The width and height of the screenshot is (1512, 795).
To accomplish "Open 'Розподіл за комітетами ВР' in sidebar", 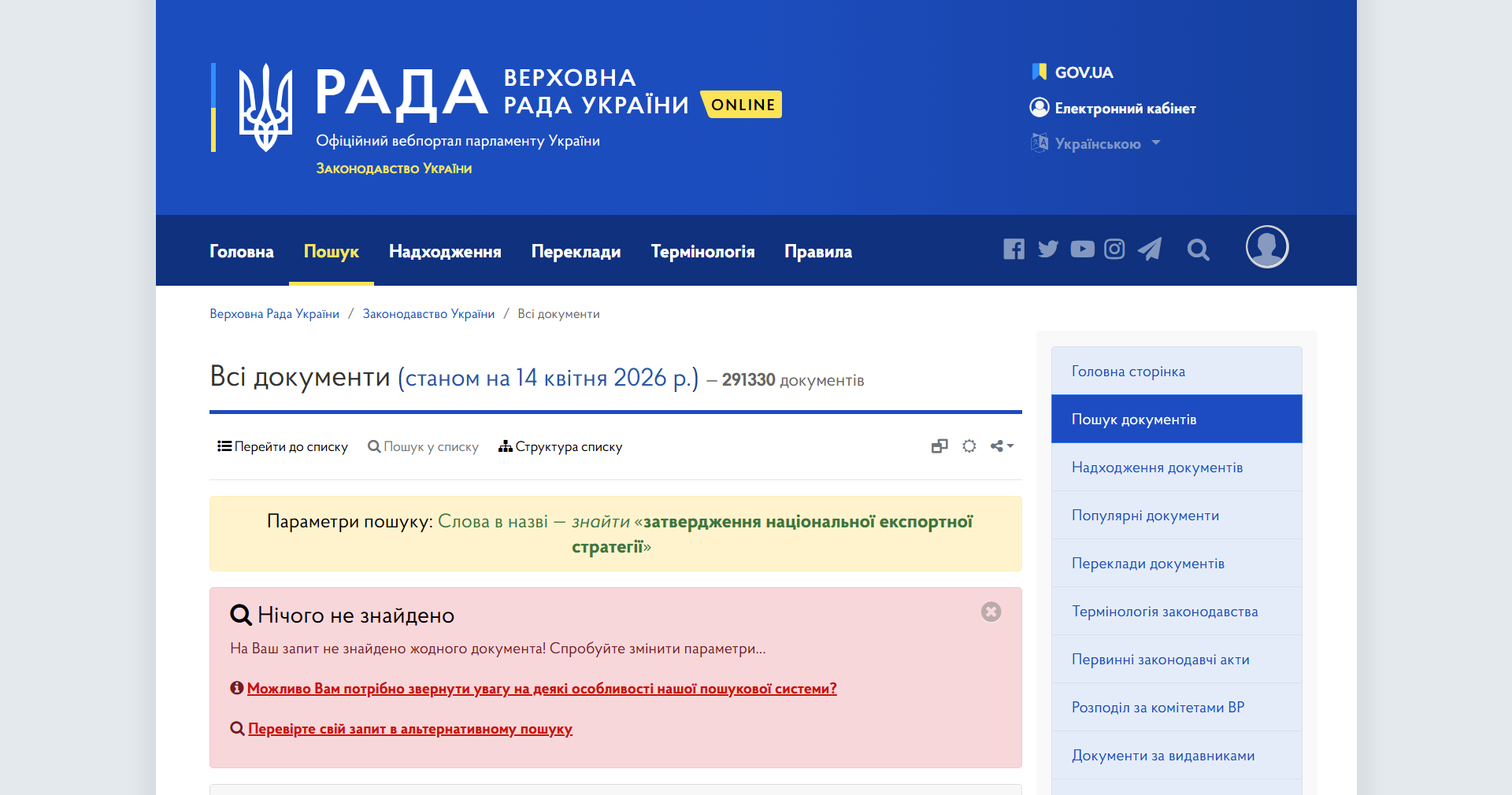I will pos(1177,707).
